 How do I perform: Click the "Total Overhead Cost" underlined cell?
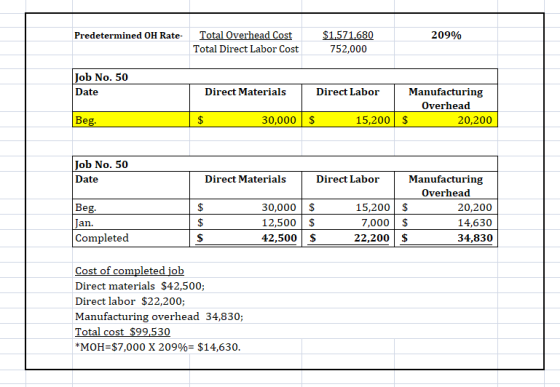point(245,35)
